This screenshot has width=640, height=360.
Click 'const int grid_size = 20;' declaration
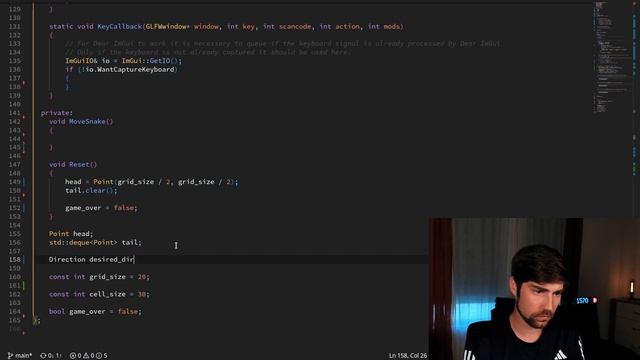point(99,277)
